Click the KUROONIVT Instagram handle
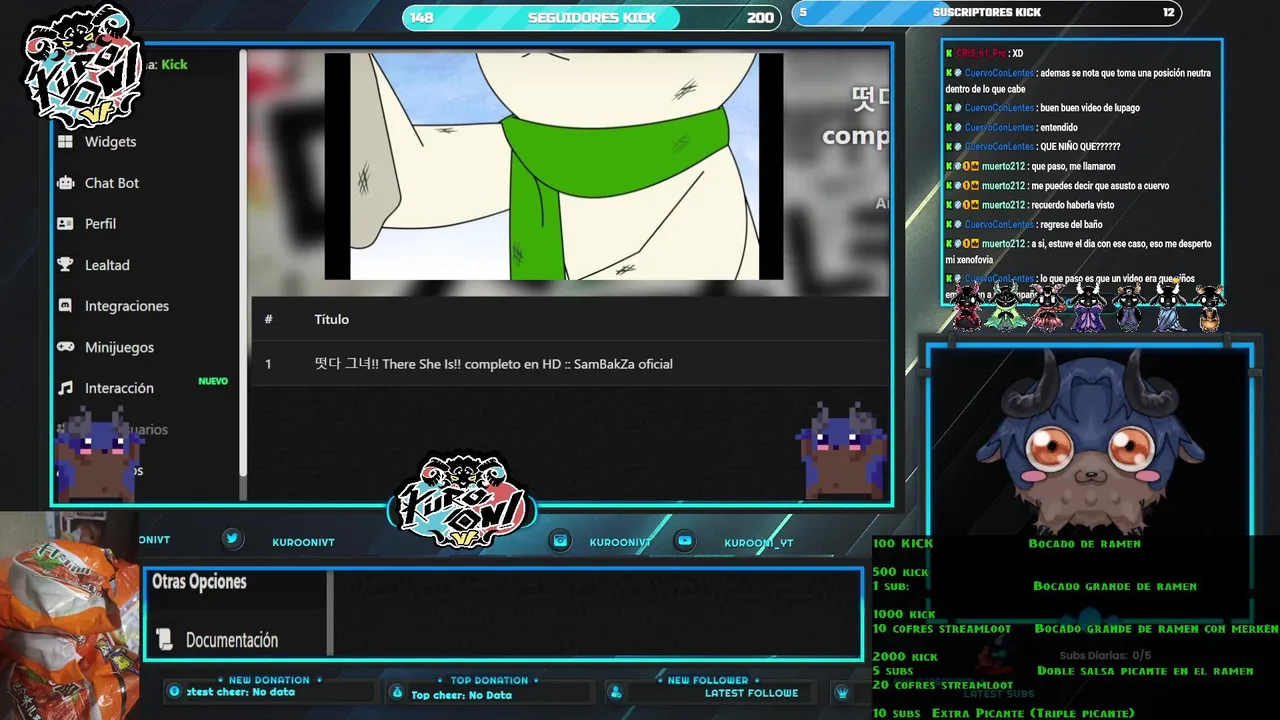This screenshot has height=720, width=1280. coord(620,542)
